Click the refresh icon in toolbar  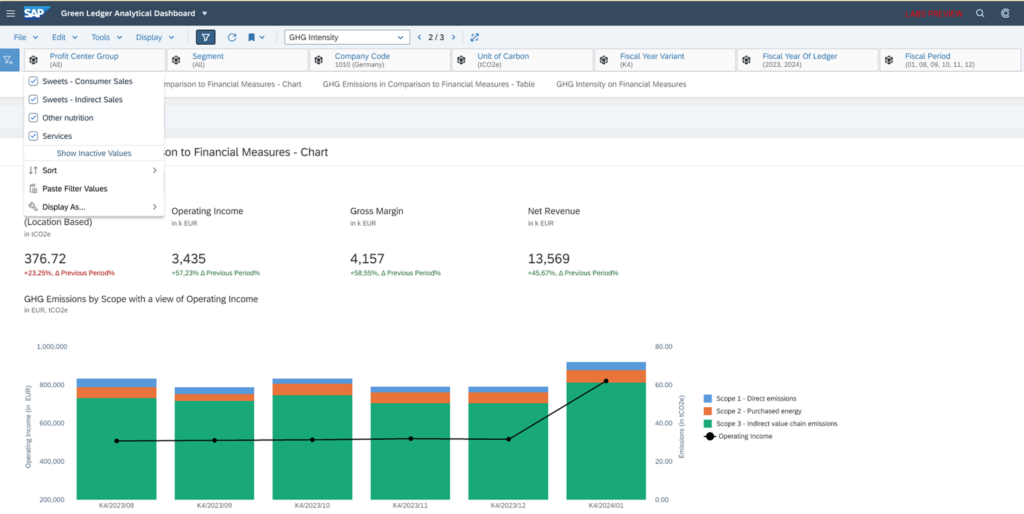click(231, 37)
